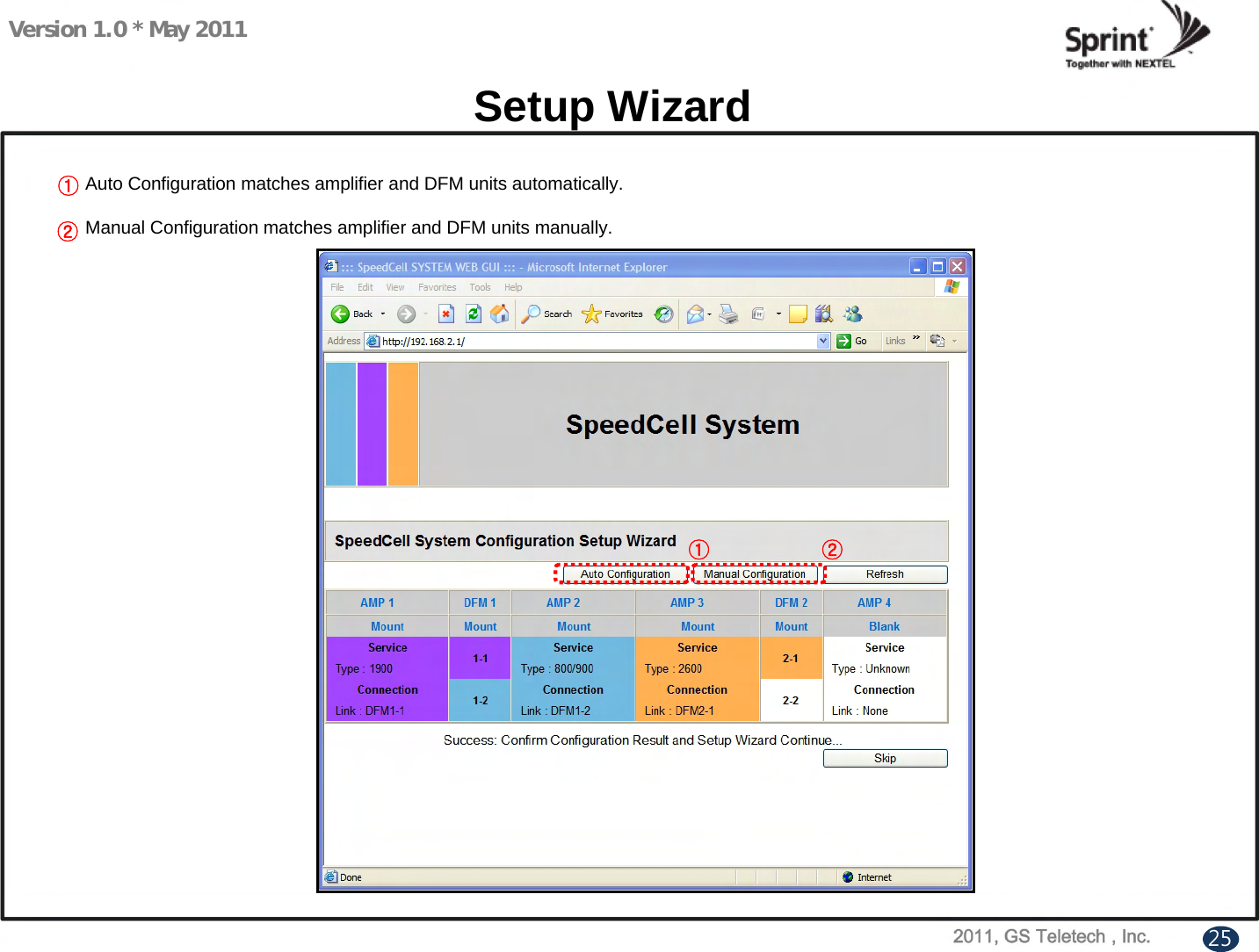
Task: Open the View menu
Action: [395, 287]
